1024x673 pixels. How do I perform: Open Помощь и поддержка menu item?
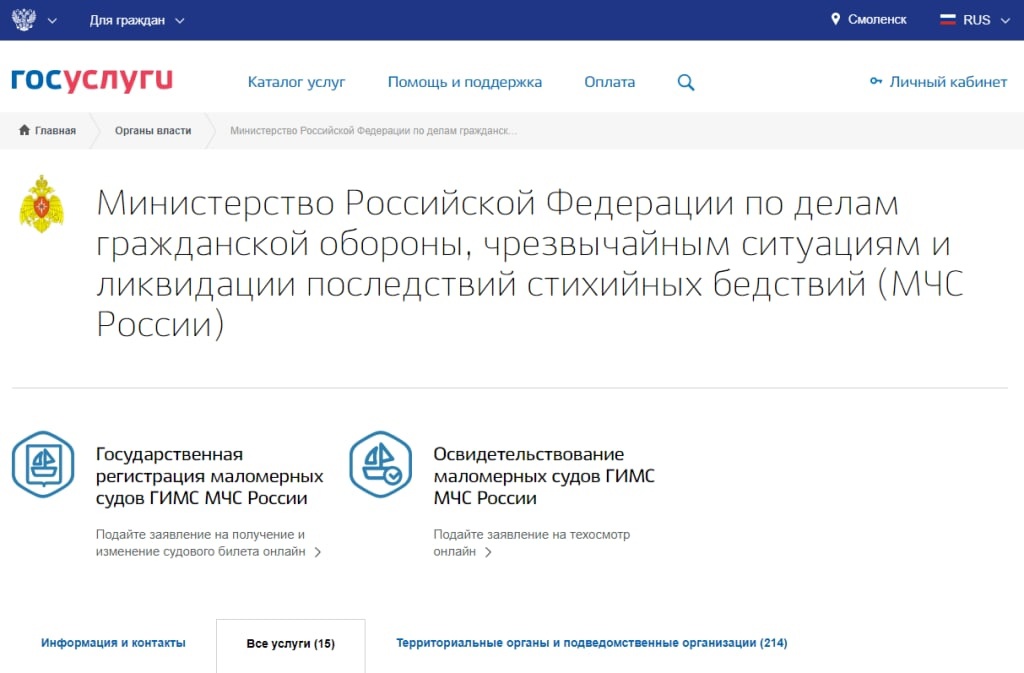click(464, 82)
